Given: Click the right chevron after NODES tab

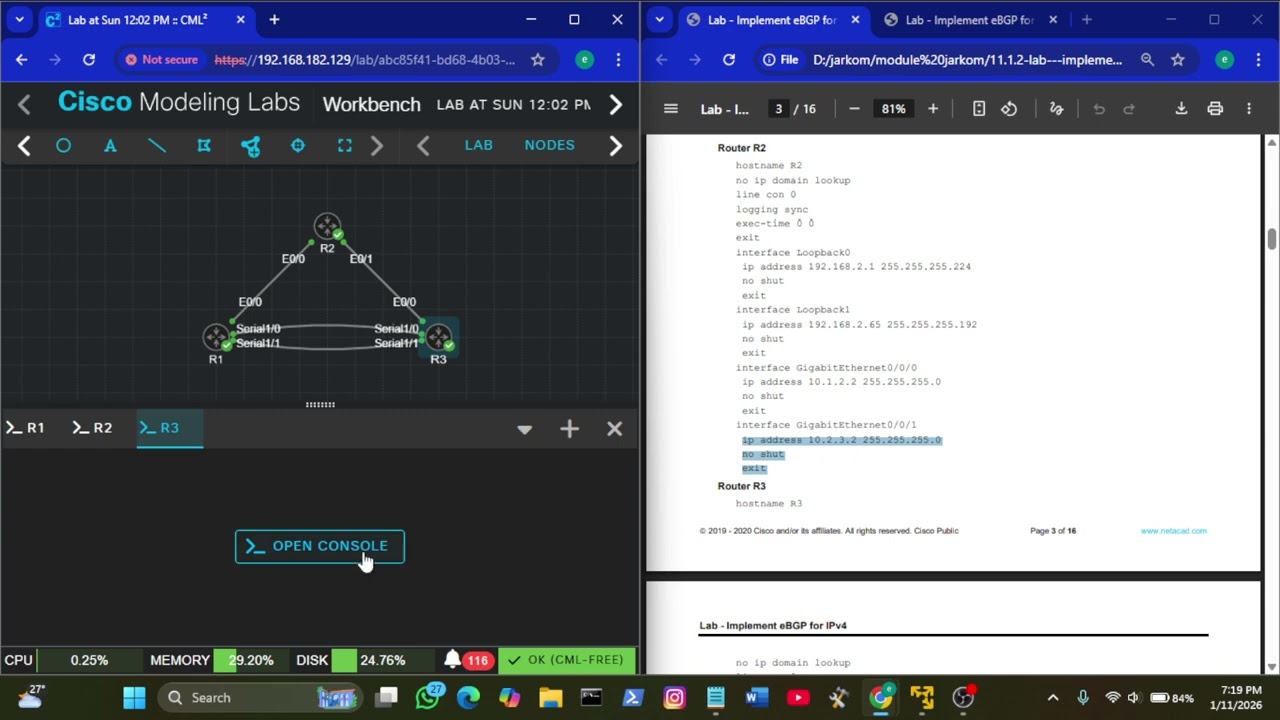Looking at the screenshot, I should [616, 146].
